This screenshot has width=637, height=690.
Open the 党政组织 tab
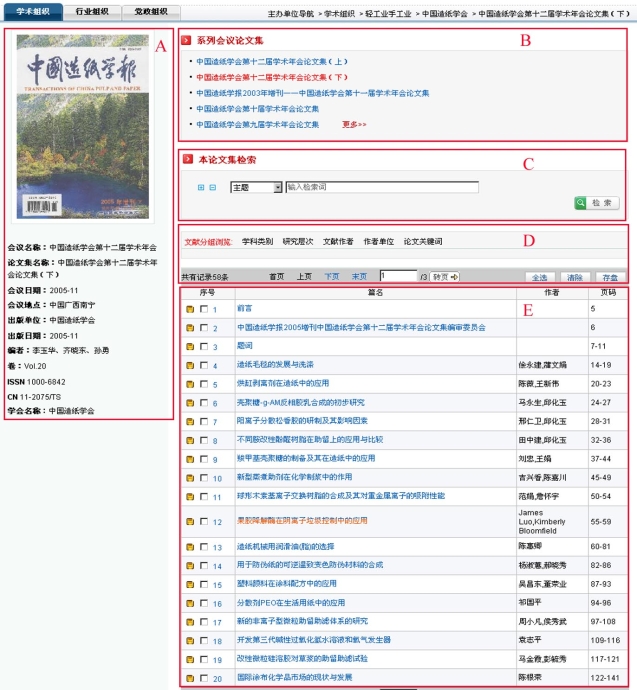151,11
